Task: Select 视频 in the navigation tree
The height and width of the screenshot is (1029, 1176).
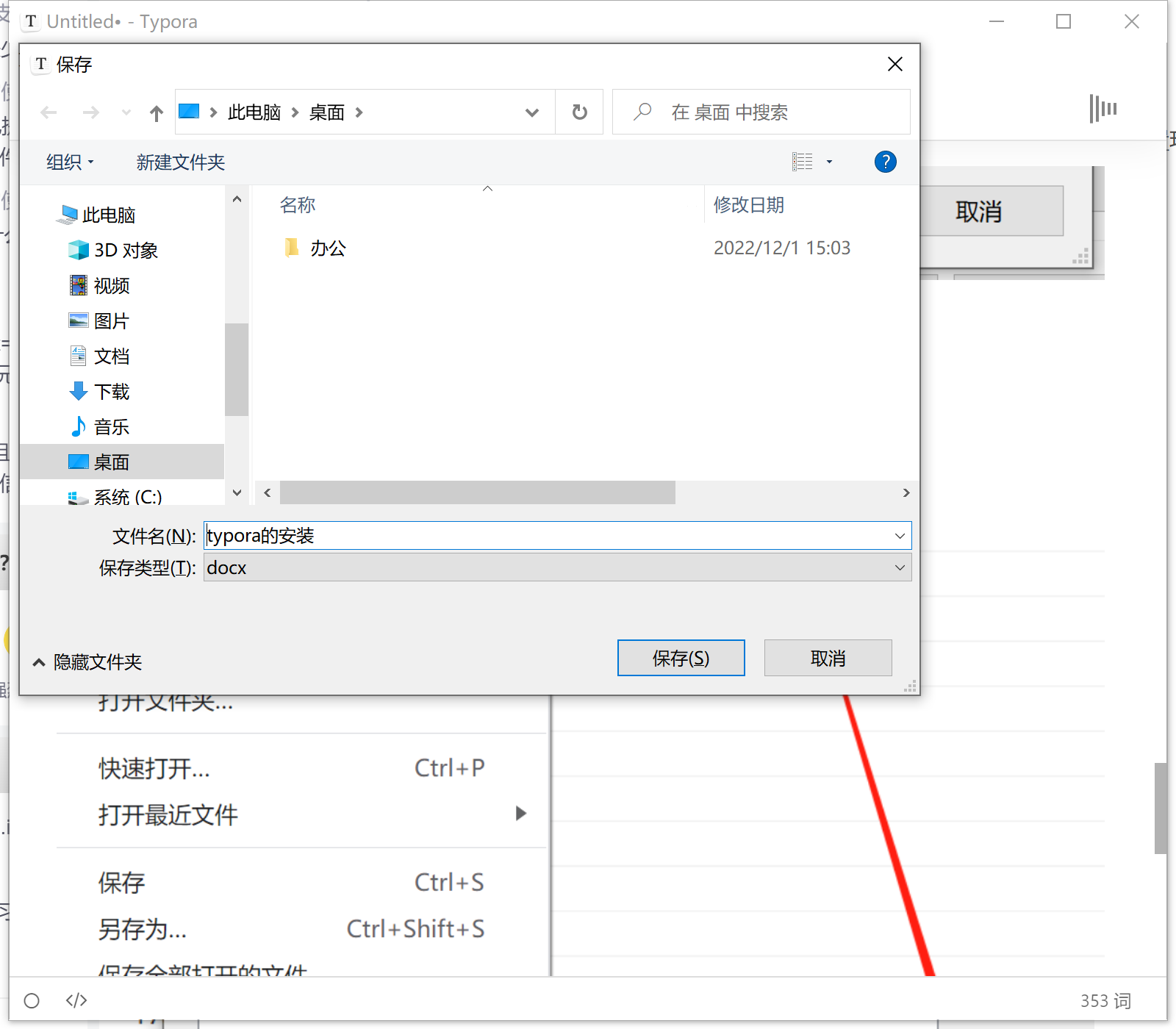Action: [x=99, y=285]
